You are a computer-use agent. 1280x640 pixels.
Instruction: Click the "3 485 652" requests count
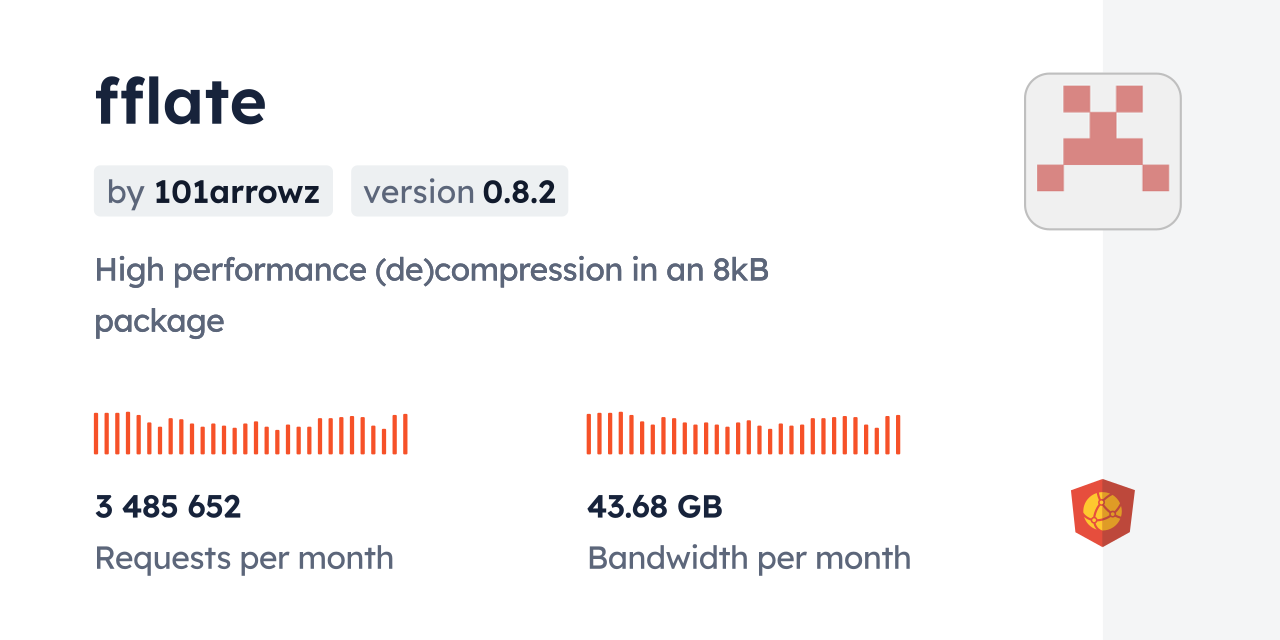168,507
